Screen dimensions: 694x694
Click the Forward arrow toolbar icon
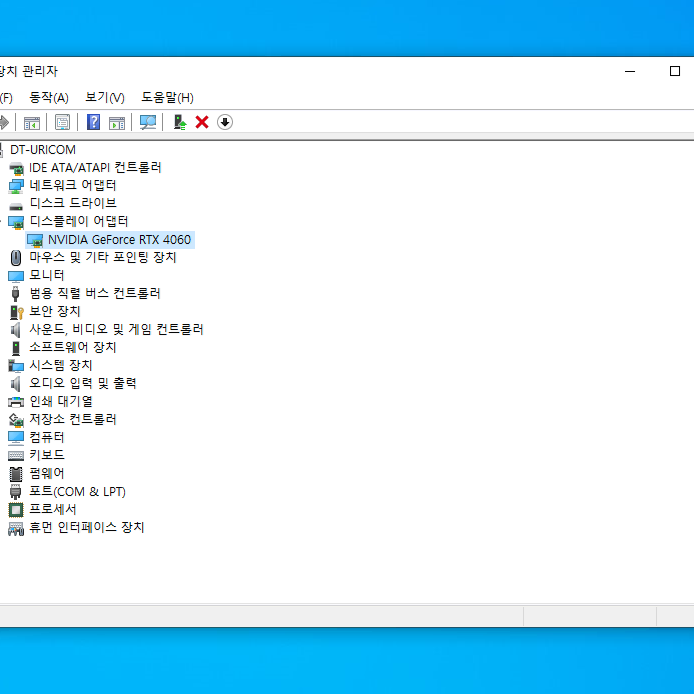point(4,122)
